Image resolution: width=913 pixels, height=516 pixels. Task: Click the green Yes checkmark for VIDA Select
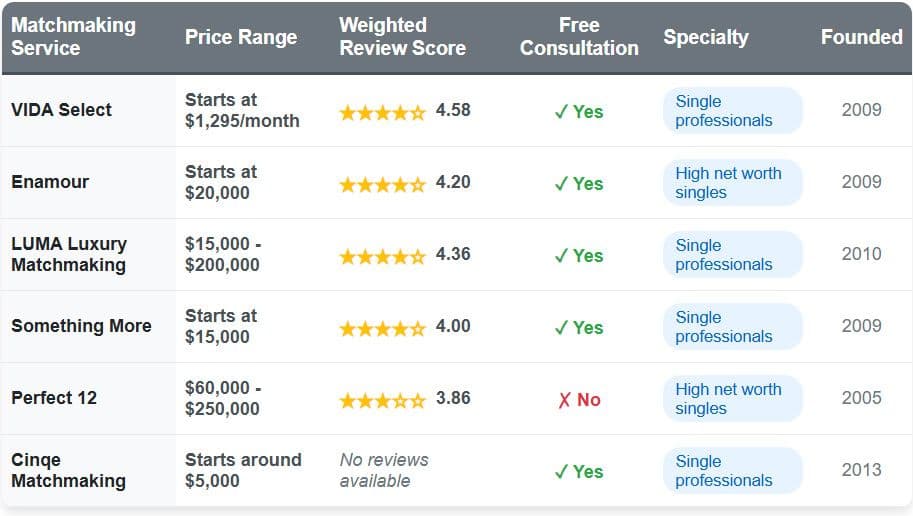[x=579, y=112]
